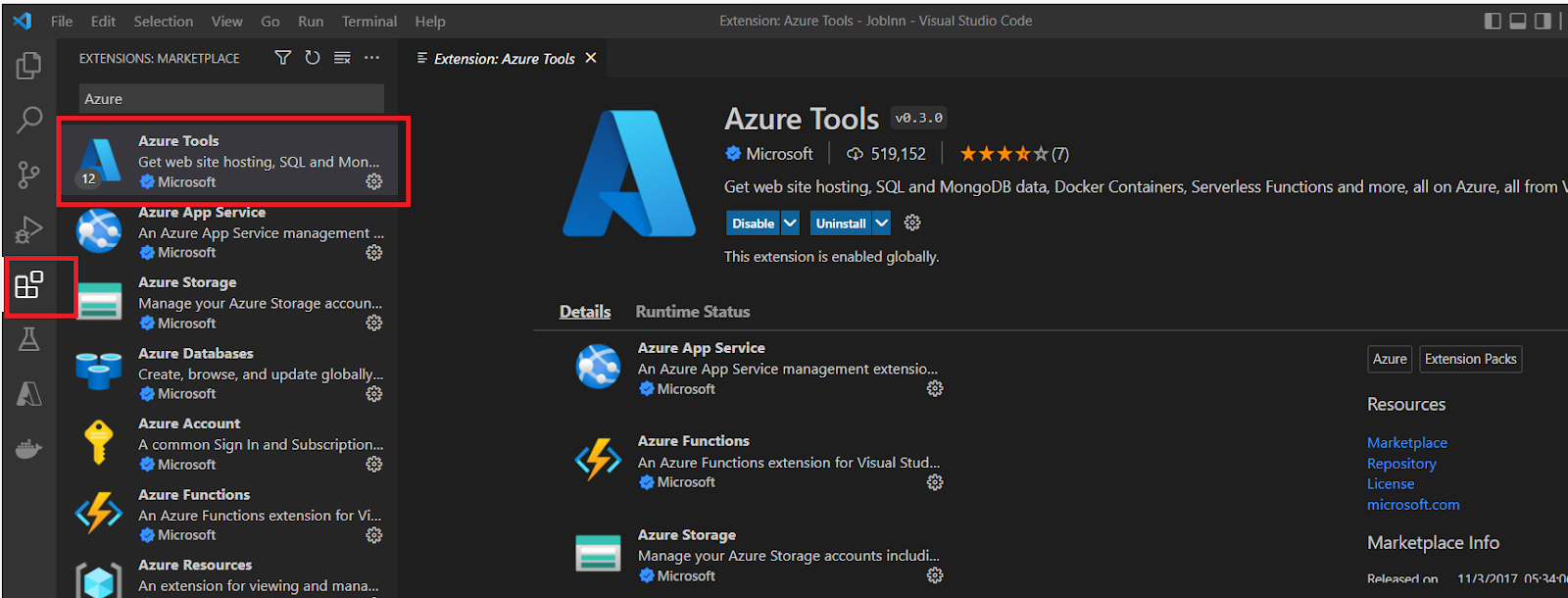Select Azure Functions in marketplace list

coord(228,515)
